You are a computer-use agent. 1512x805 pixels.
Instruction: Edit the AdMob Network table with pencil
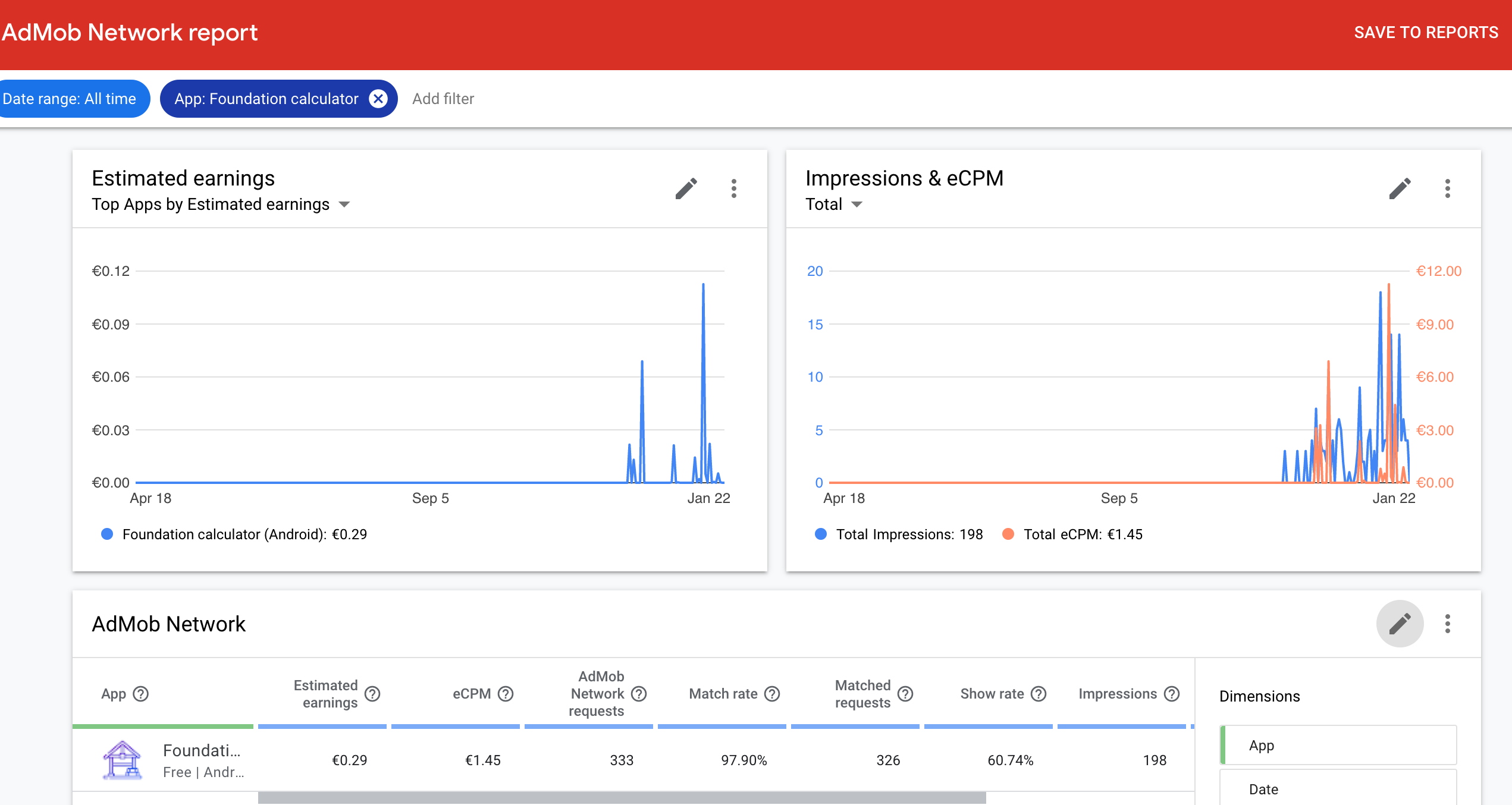[1400, 624]
